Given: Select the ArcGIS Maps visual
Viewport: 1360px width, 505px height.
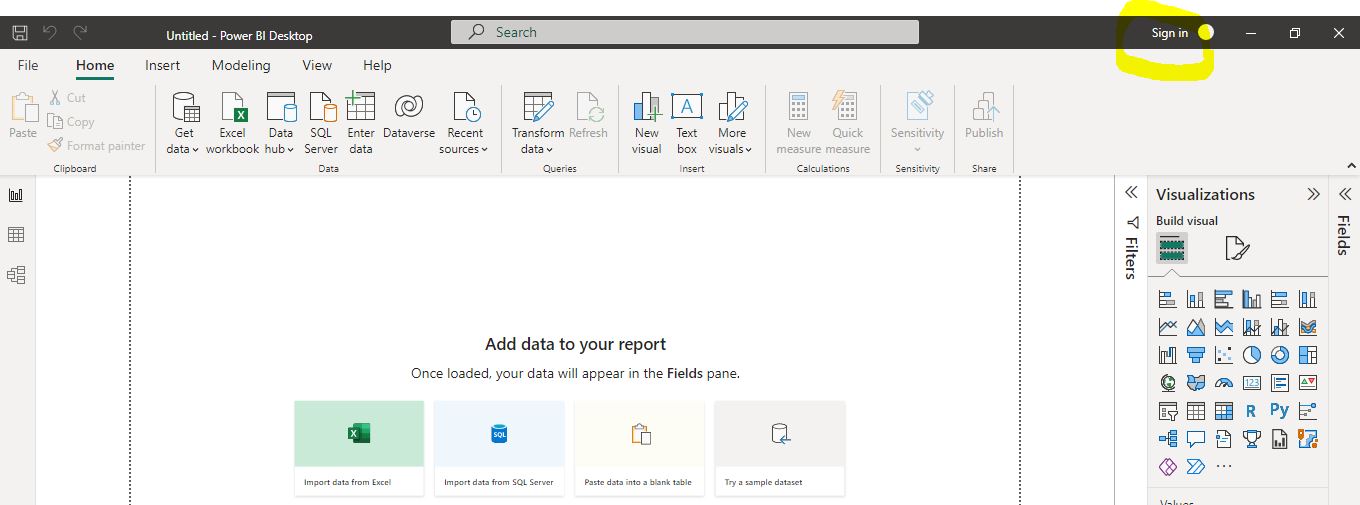Looking at the screenshot, I should tap(1307, 438).
